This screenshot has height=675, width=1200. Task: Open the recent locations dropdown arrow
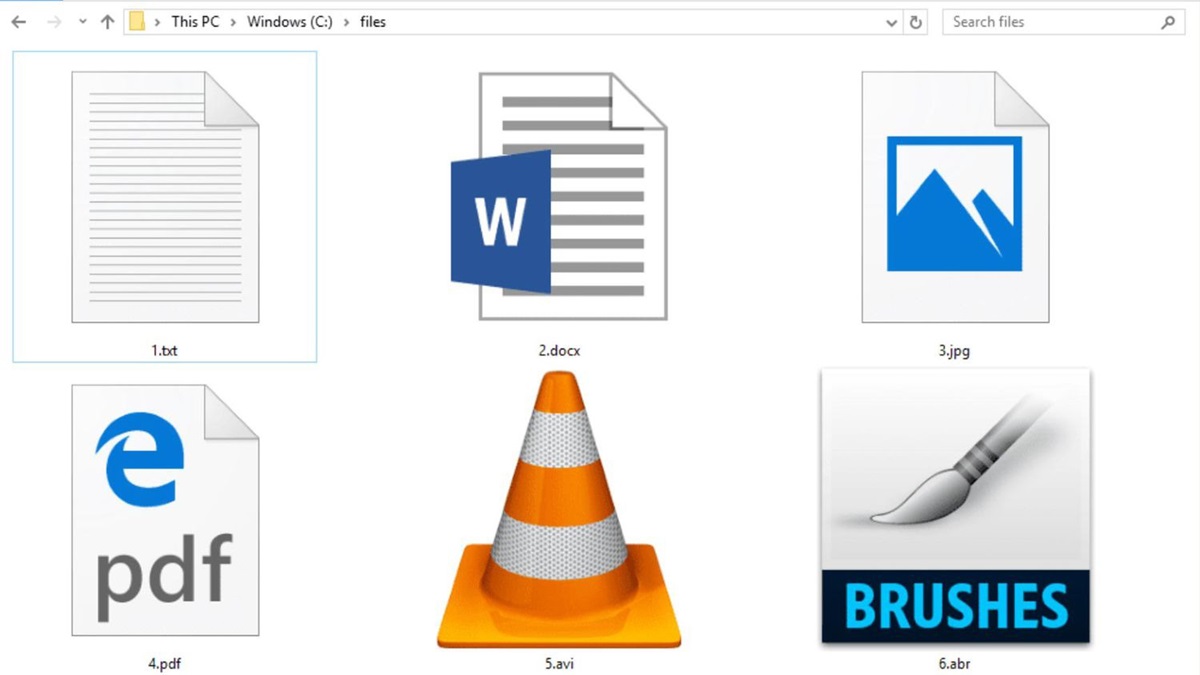tap(83, 22)
